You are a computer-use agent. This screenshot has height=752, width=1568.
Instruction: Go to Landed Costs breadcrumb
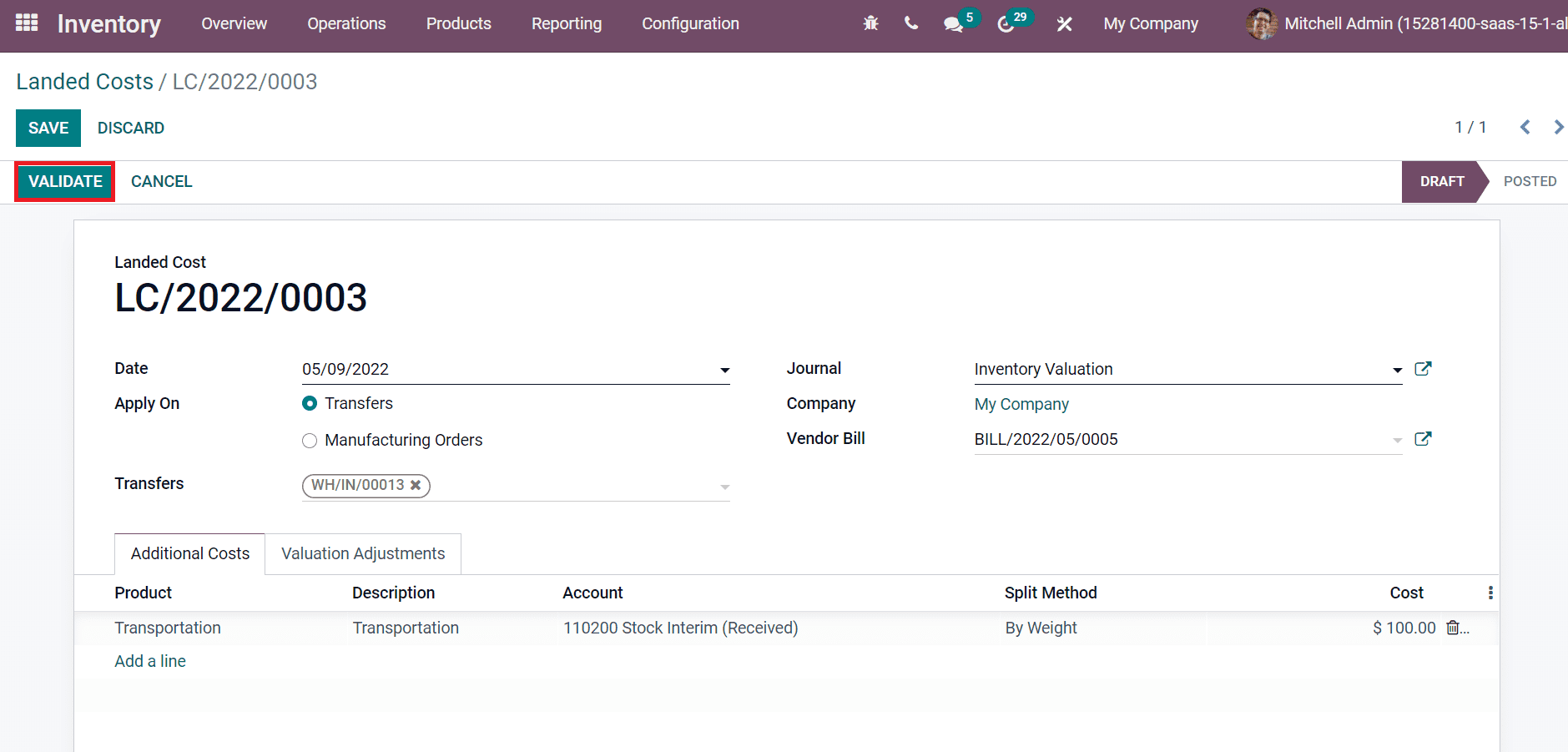click(85, 81)
